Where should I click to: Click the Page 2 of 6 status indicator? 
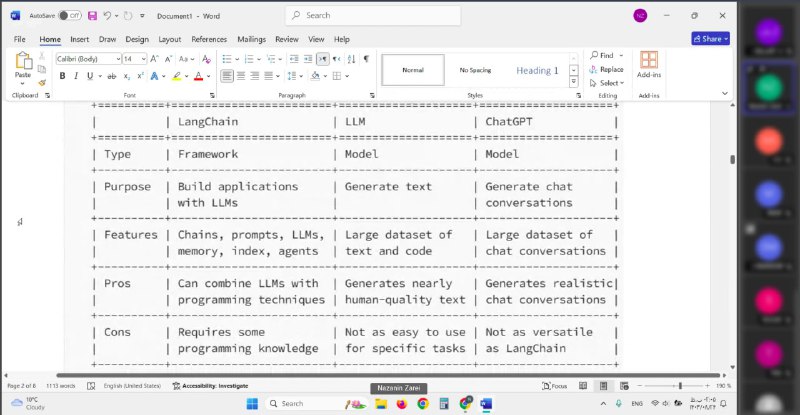(x=22, y=386)
